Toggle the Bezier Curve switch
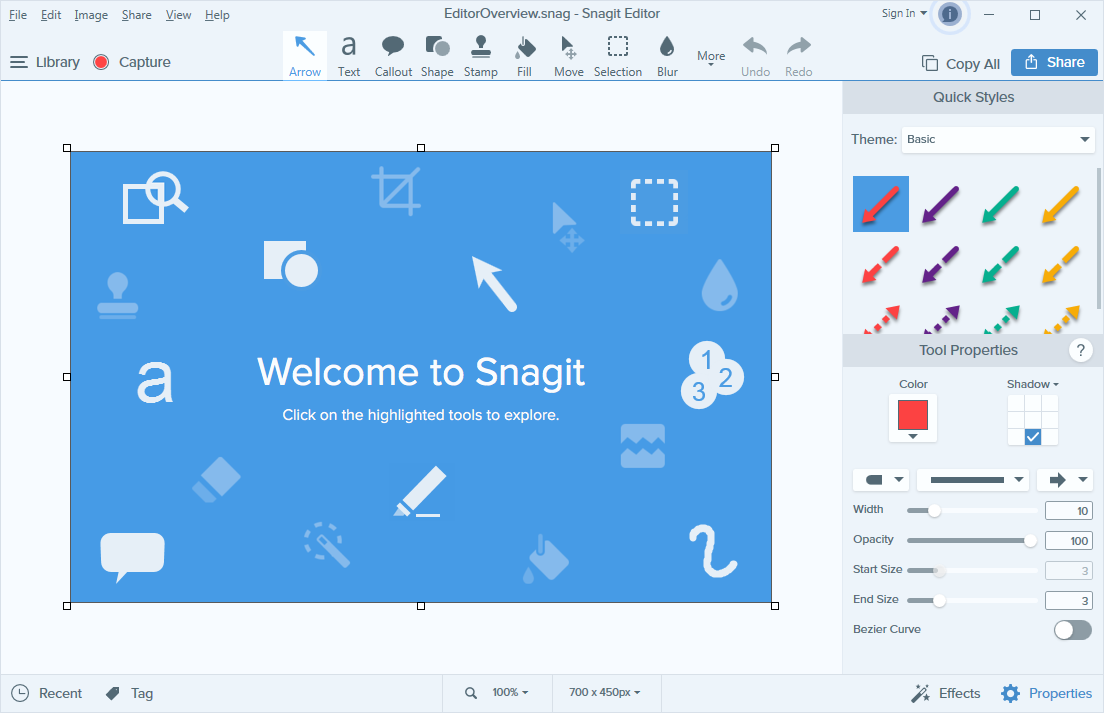Viewport: 1104px width, 713px height. click(1072, 630)
